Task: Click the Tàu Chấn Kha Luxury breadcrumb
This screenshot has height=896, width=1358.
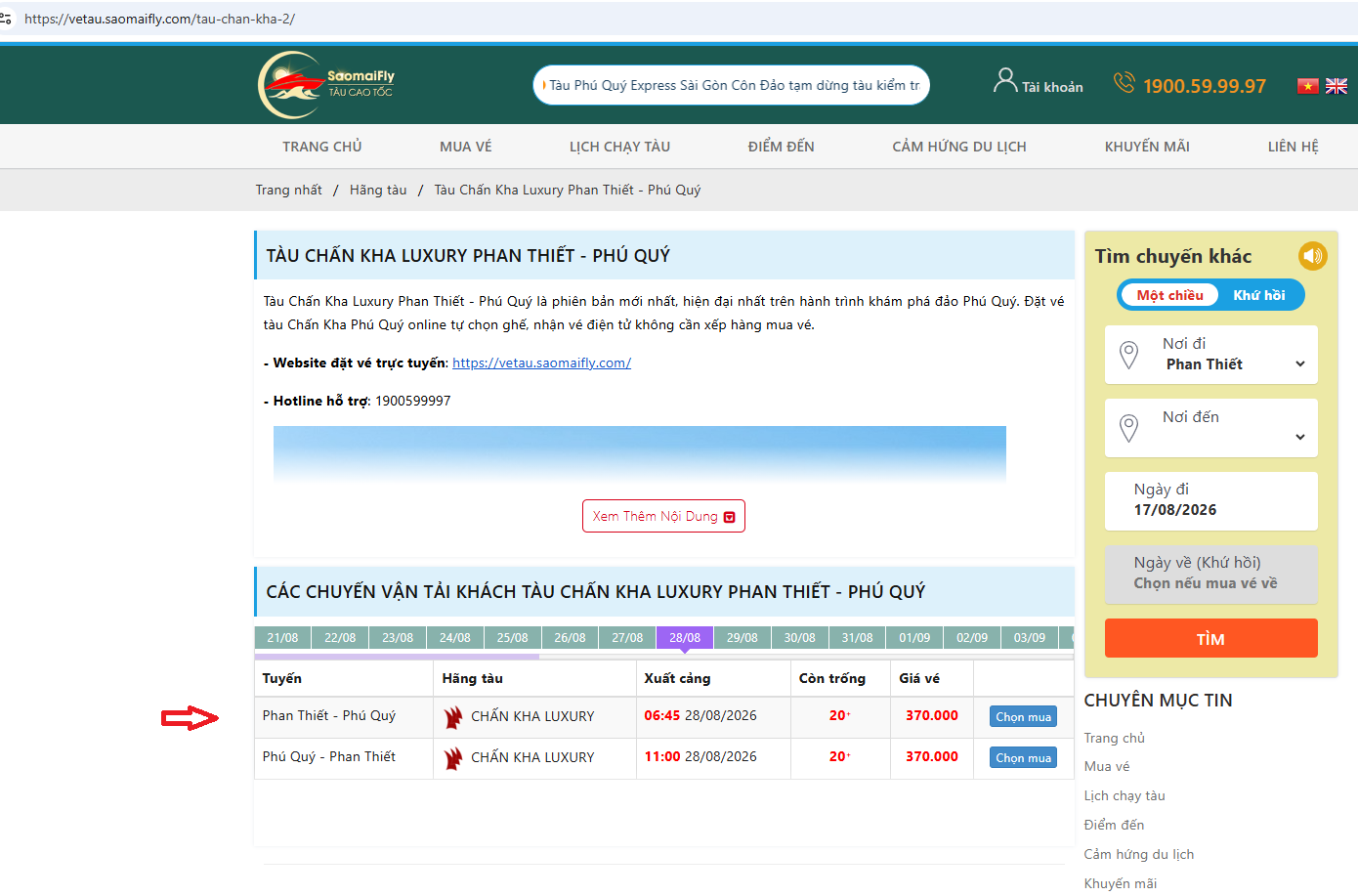Action: pos(568,190)
